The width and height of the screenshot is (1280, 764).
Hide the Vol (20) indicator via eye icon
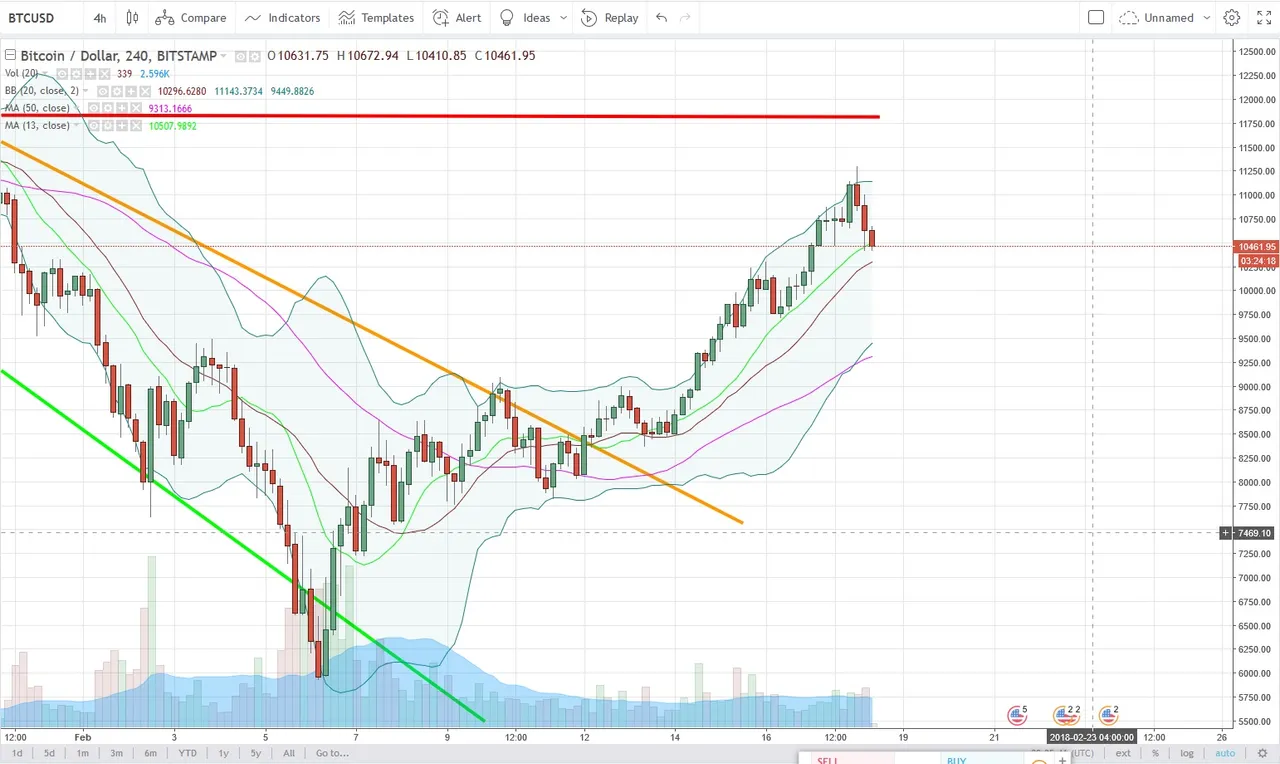click(62, 73)
